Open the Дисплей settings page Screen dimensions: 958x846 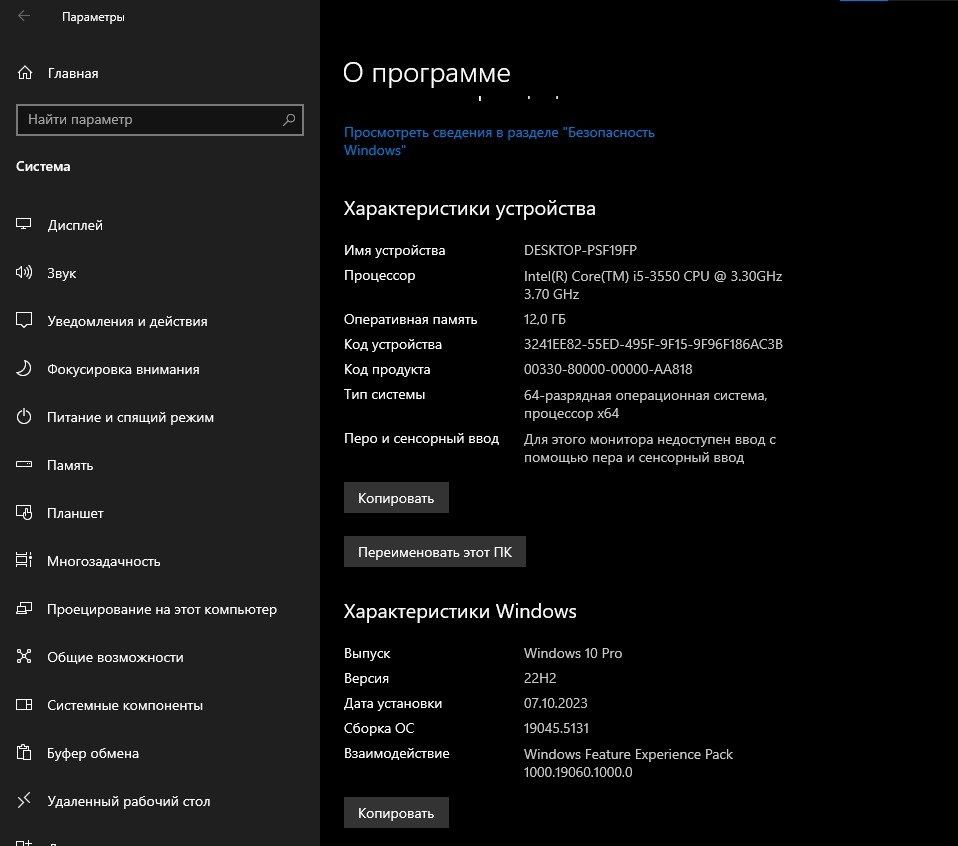[160, 225]
